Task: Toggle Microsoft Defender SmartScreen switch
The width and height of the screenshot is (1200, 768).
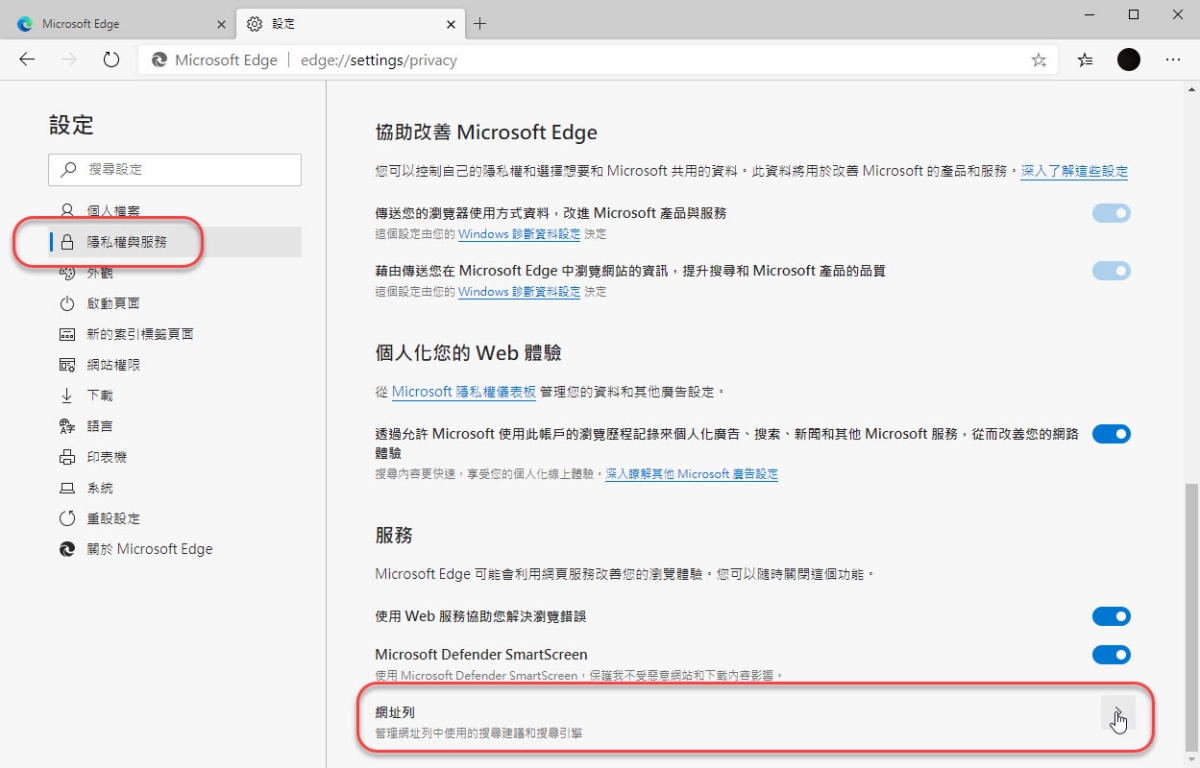Action: [x=1111, y=655]
